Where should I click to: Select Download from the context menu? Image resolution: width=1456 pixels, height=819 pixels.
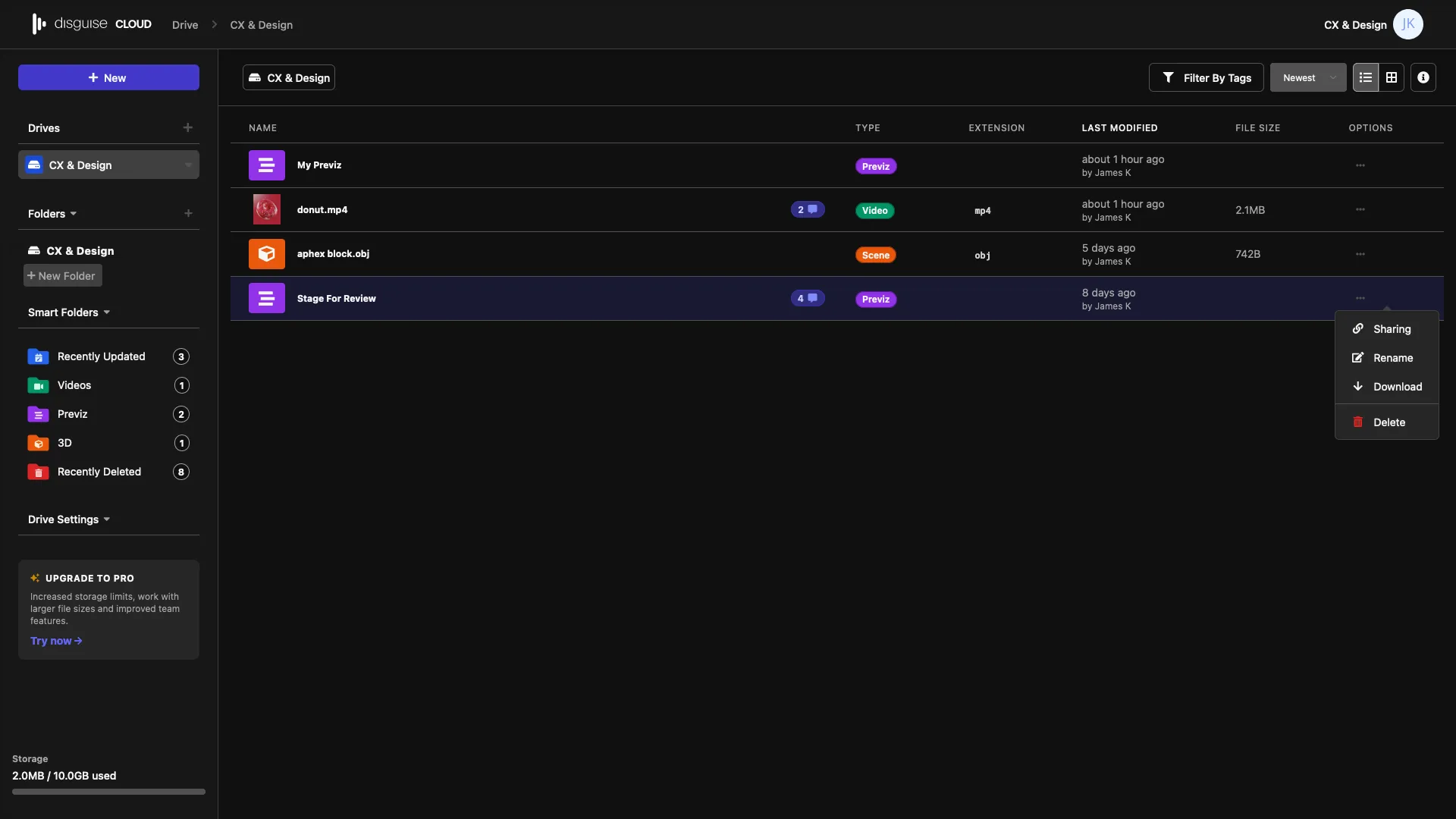pyautogui.click(x=1398, y=386)
